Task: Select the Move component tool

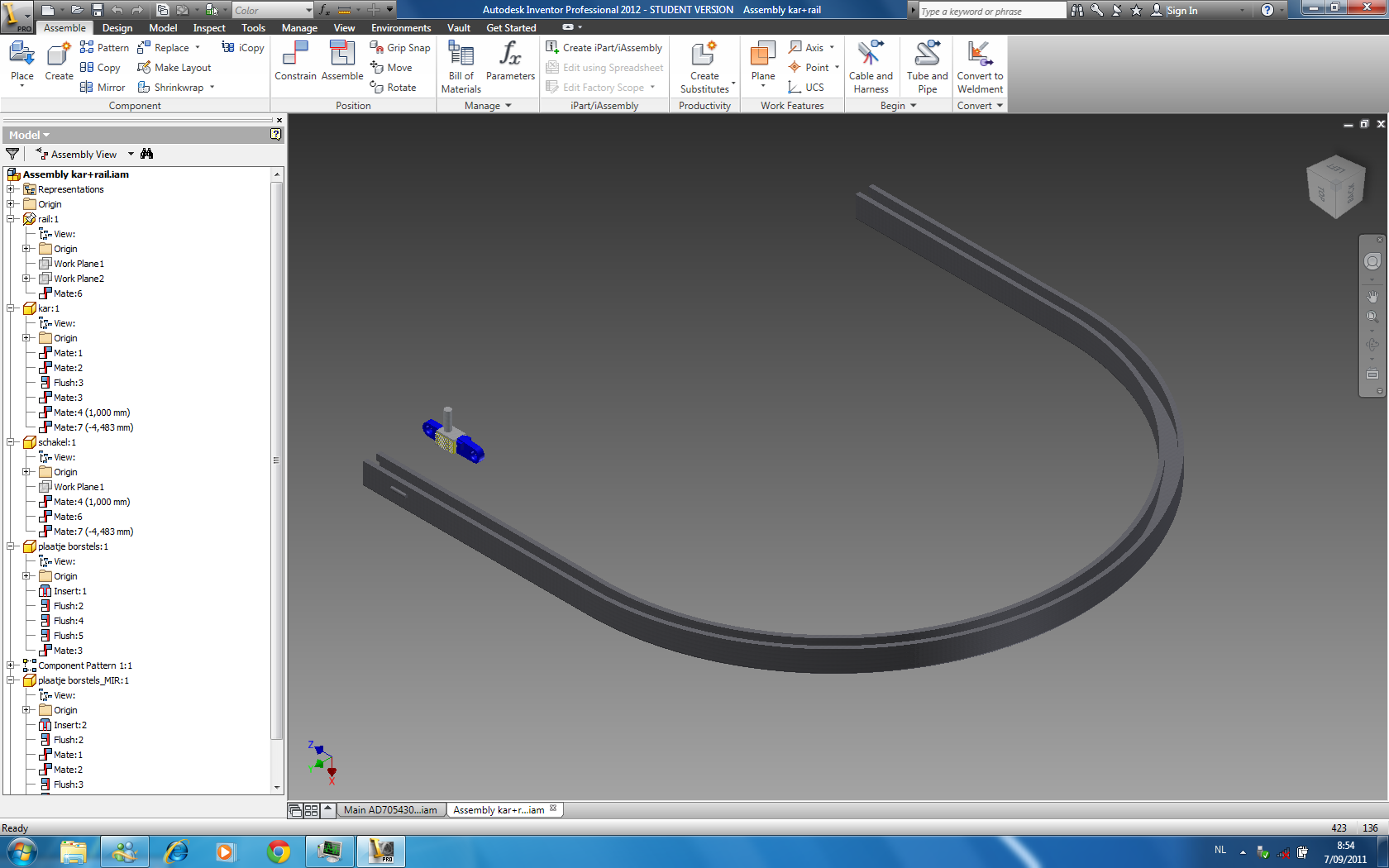Action: pos(391,68)
